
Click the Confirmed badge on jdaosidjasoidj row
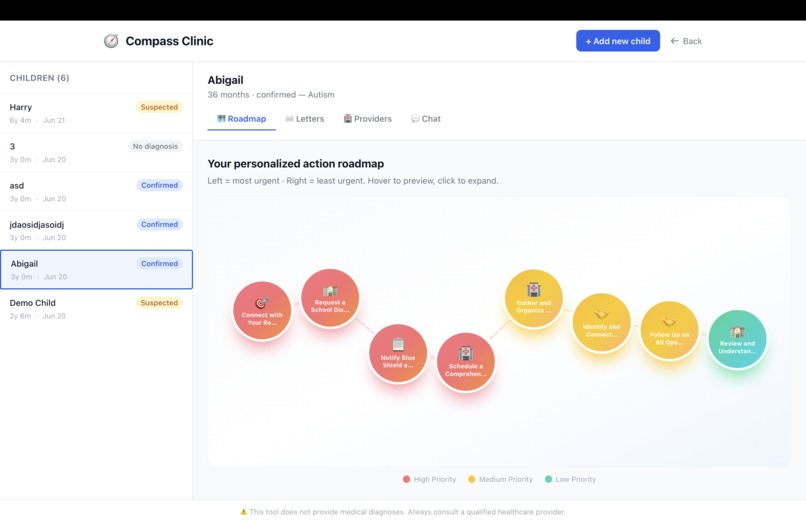(x=159, y=224)
